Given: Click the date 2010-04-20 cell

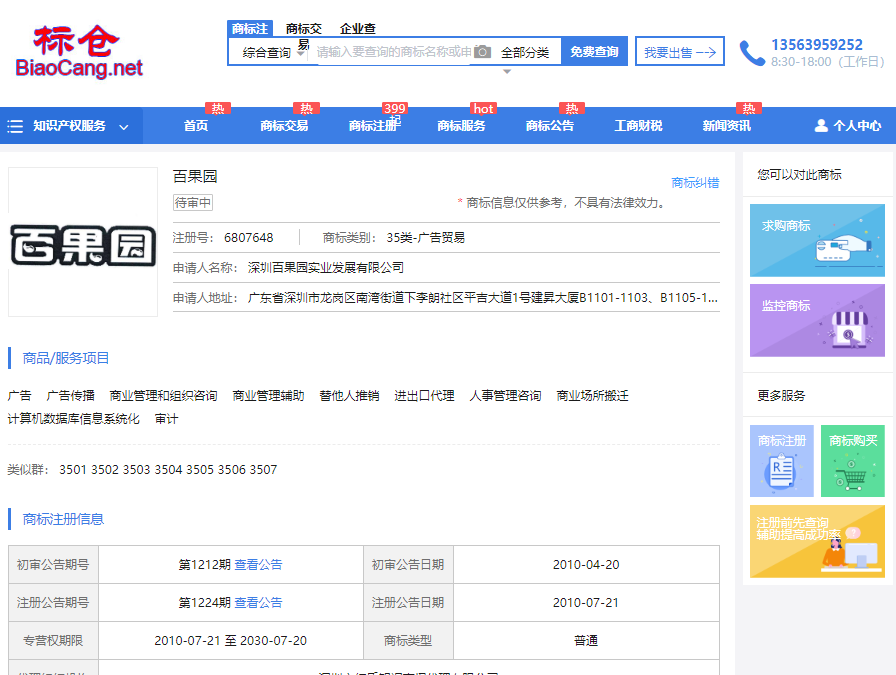Looking at the screenshot, I should click(586, 565).
